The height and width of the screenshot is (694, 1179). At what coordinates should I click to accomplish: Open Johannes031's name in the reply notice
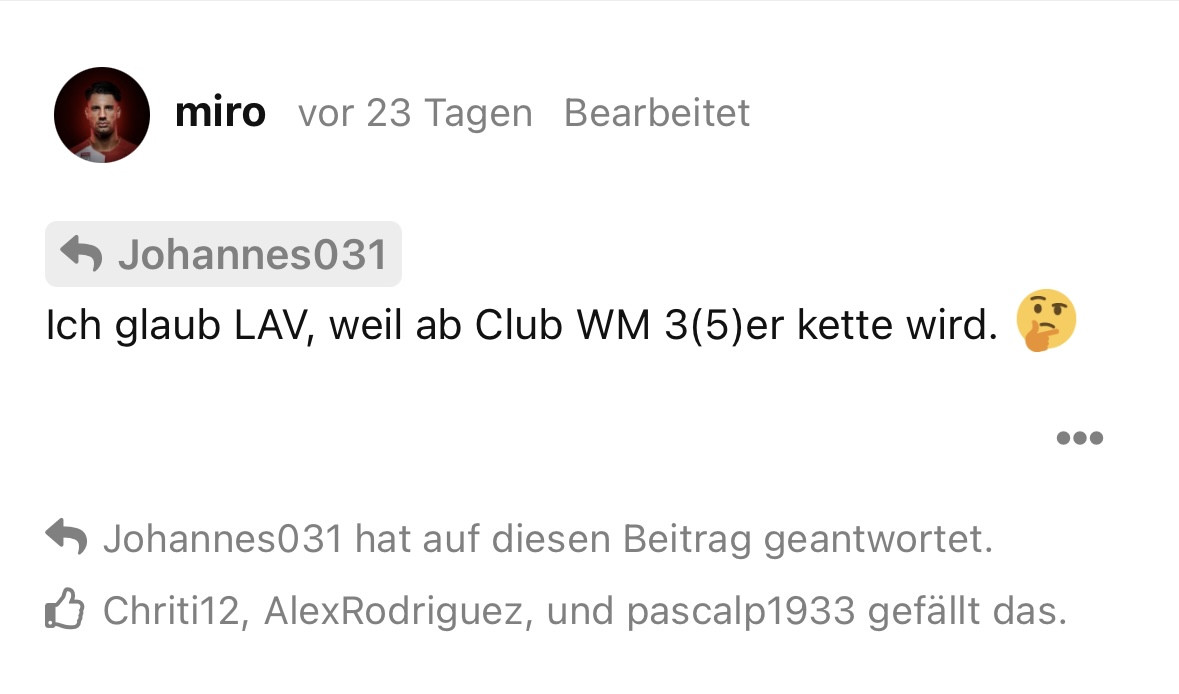(x=223, y=539)
